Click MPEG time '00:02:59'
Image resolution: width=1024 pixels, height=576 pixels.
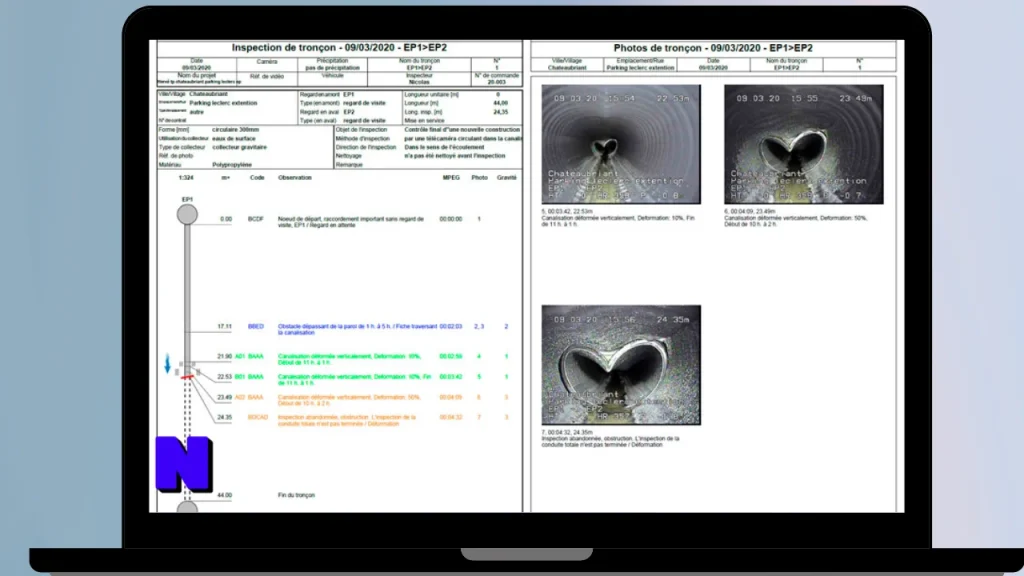click(x=451, y=357)
